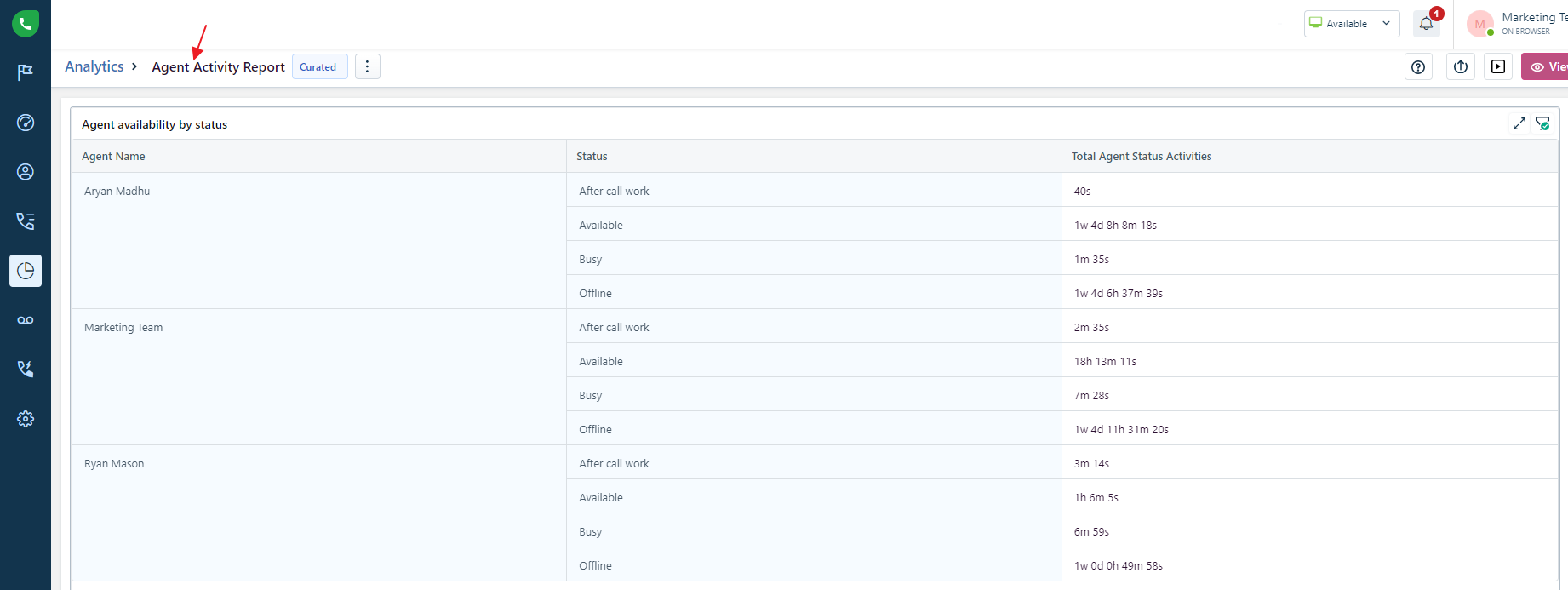Click the Marketing Team profile avatar
This screenshot has width=1568, height=590.
1480,24
